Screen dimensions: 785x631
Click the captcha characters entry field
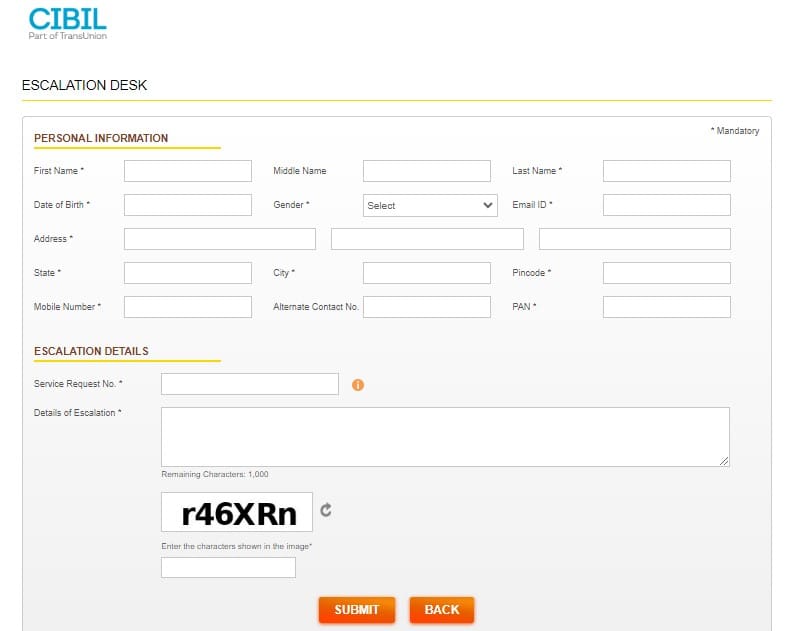click(x=228, y=568)
